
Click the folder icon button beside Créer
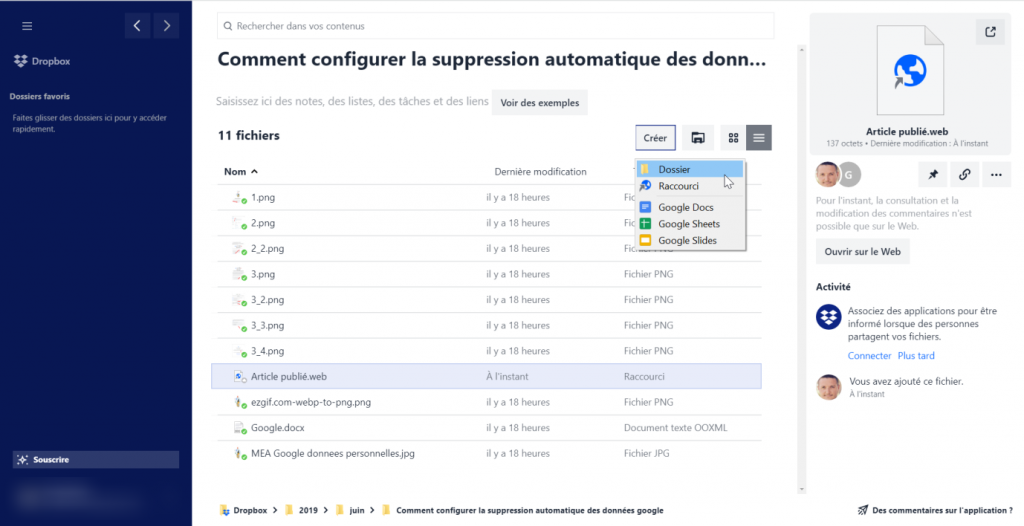pyautogui.click(x=698, y=138)
